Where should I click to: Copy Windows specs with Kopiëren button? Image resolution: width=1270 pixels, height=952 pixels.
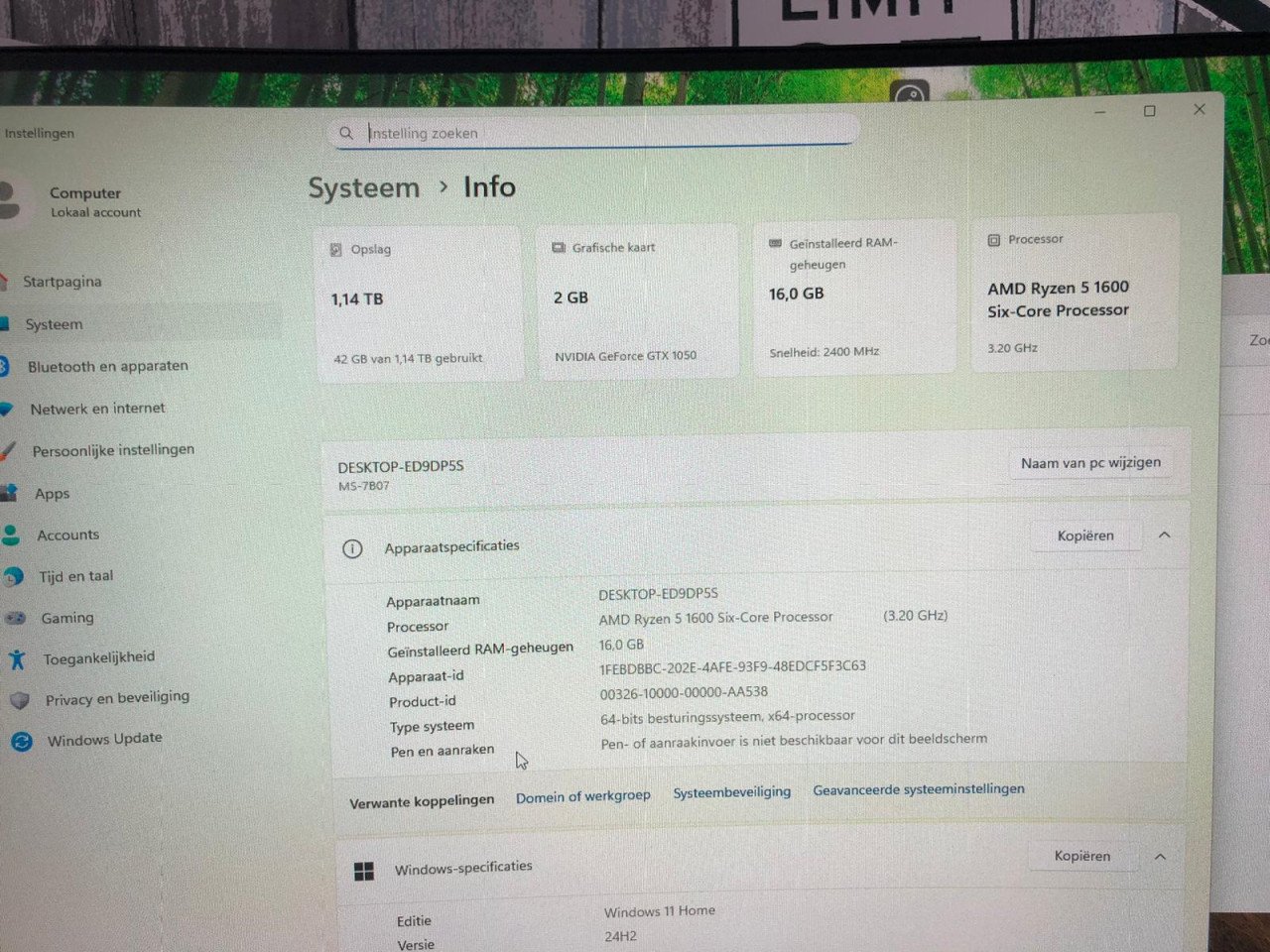coord(1082,856)
